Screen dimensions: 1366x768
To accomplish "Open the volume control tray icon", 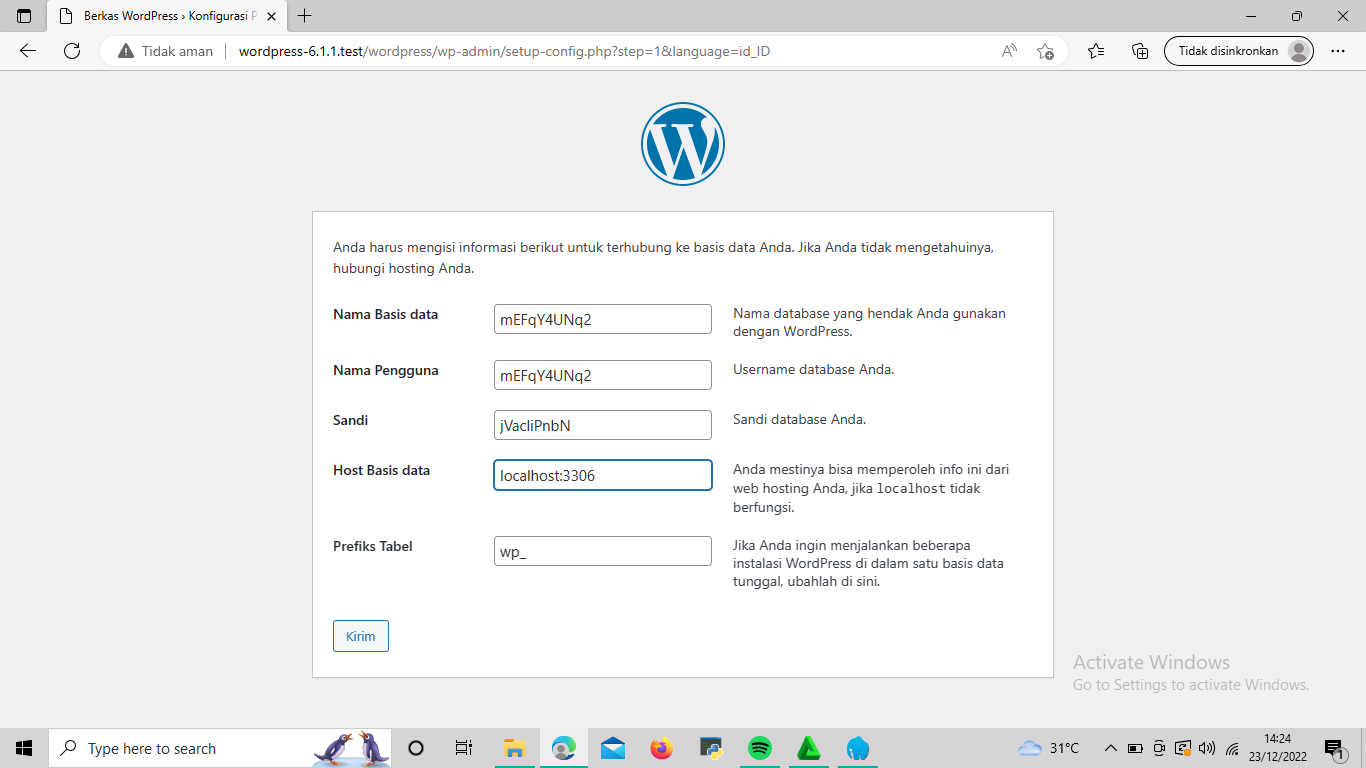I will [1207, 748].
